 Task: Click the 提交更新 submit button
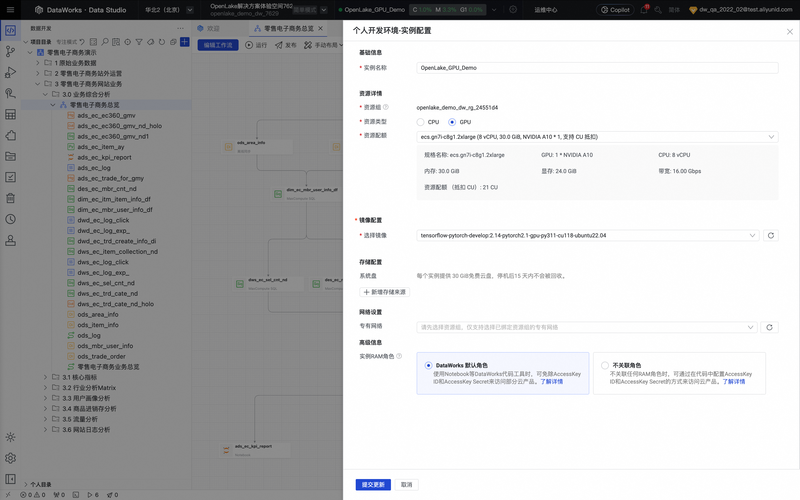tap(373, 484)
